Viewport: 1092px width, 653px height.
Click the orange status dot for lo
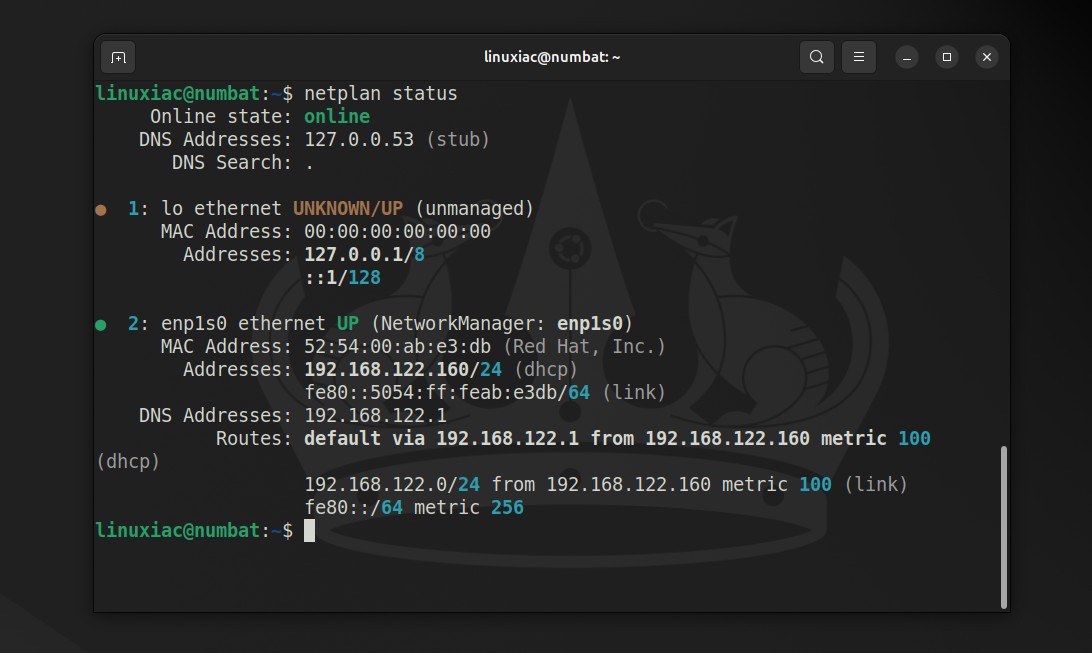point(101,210)
